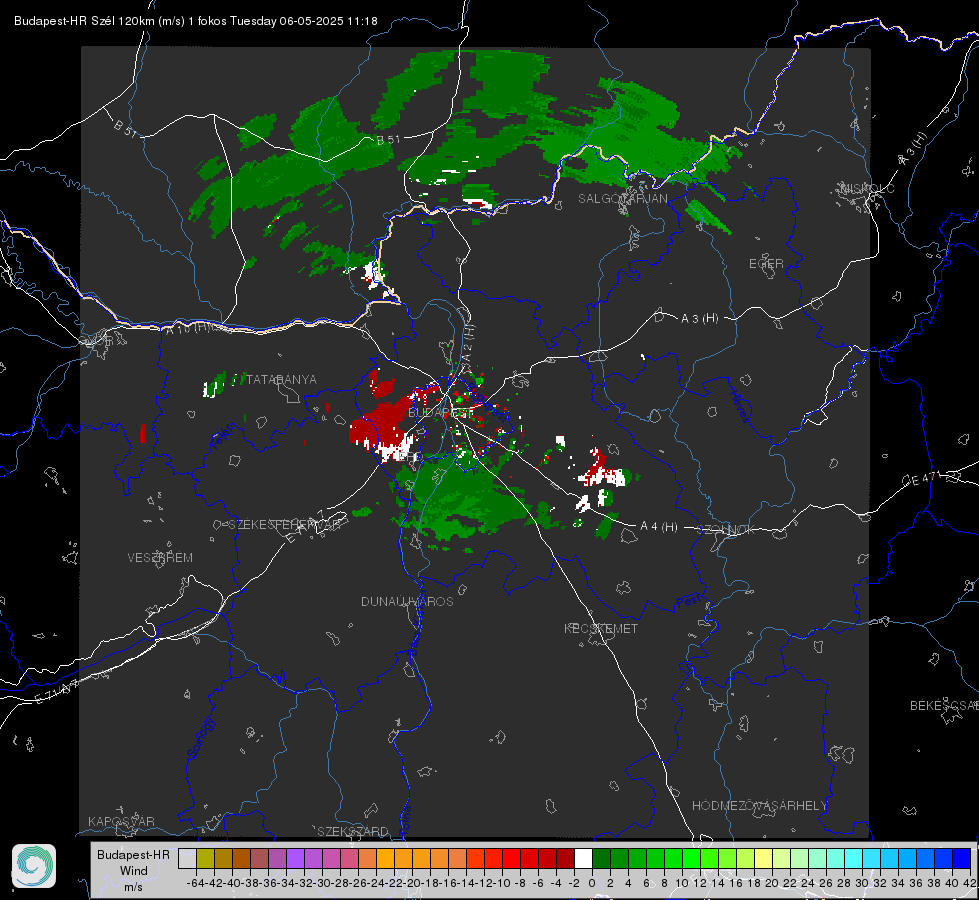Click the blue Pest county label
Image resolution: width=979 pixels, height=900 pixels.
click(x=689, y=602)
